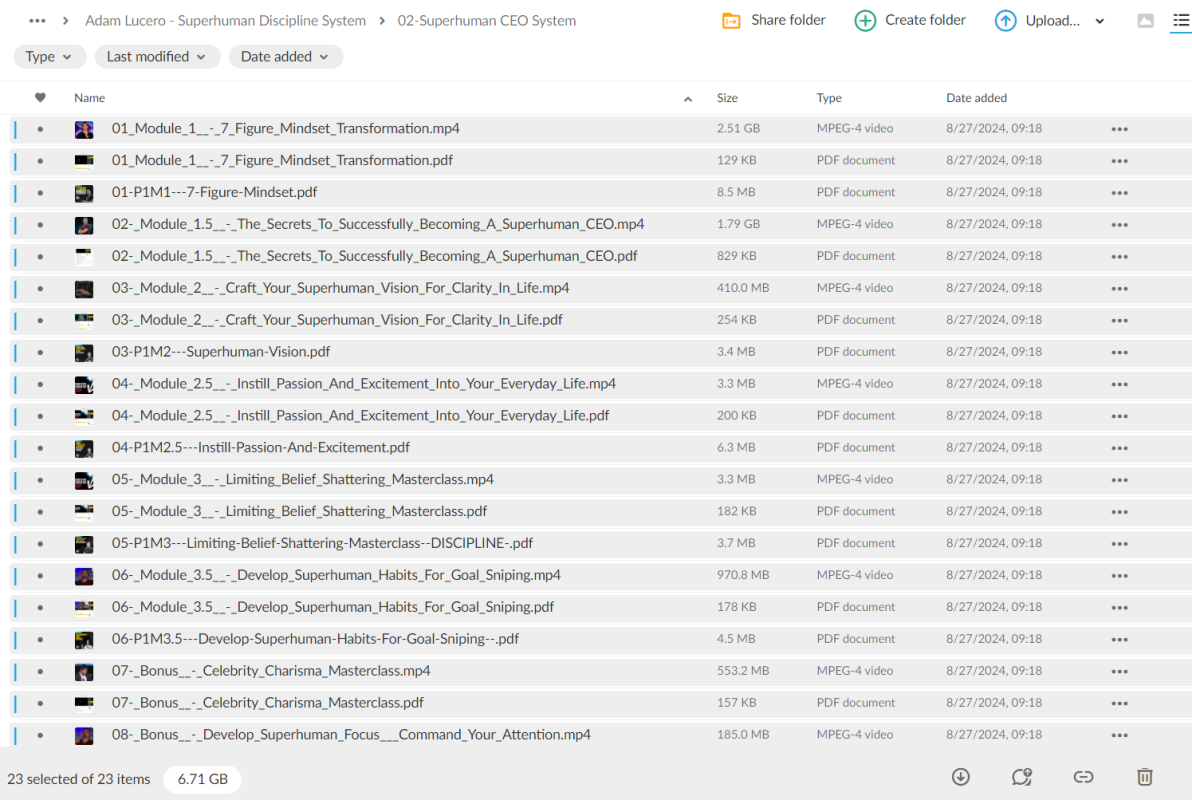Open the Date added filter dropdown
The image size is (1192, 800).
click(285, 57)
